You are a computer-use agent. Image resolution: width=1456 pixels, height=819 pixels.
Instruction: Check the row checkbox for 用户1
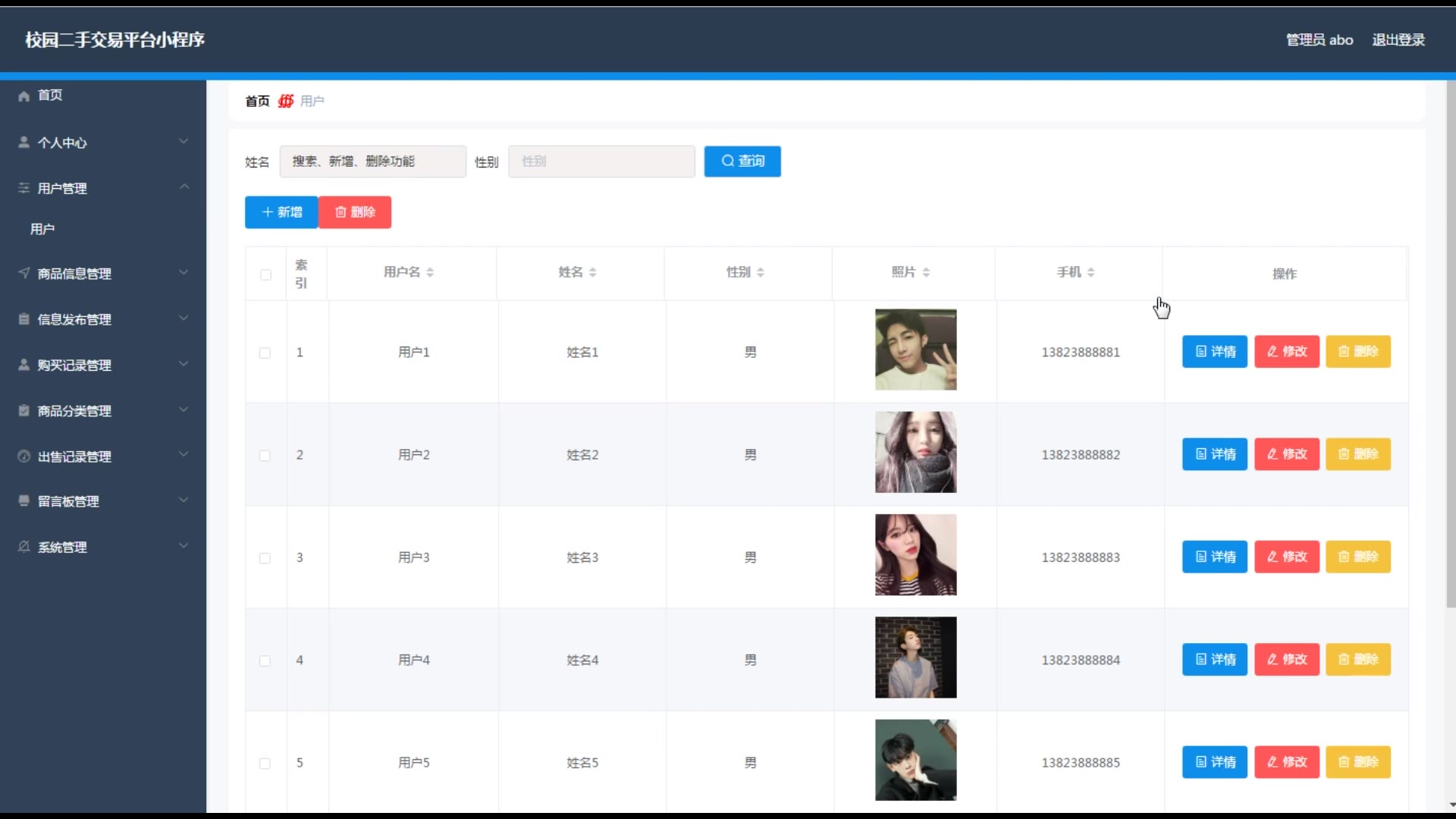pos(265,353)
